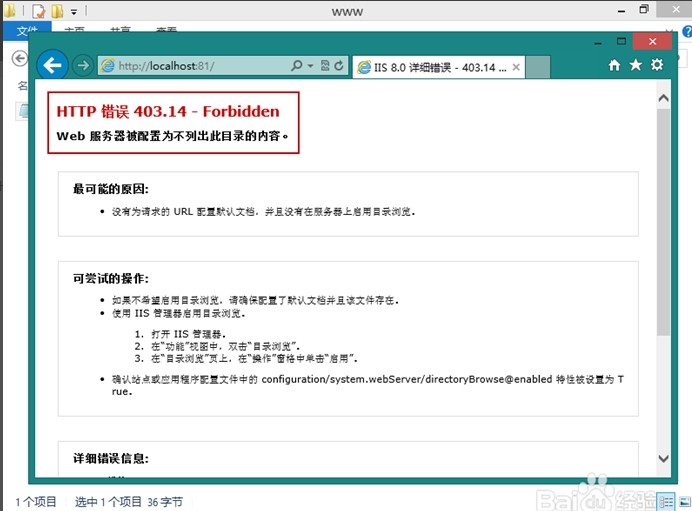Click the page scrollbar up arrow

[x=663, y=98]
